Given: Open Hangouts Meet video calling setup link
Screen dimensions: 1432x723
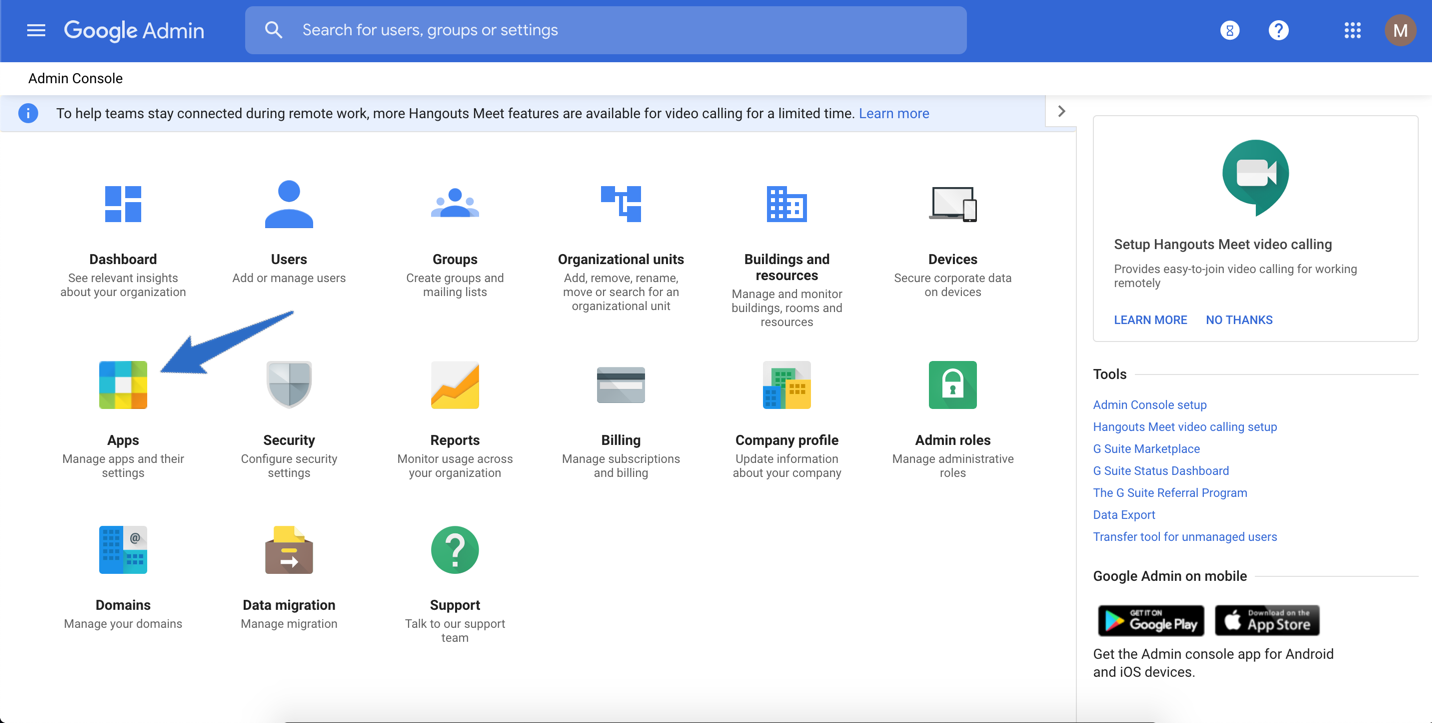Looking at the screenshot, I should pyautogui.click(x=1185, y=427).
